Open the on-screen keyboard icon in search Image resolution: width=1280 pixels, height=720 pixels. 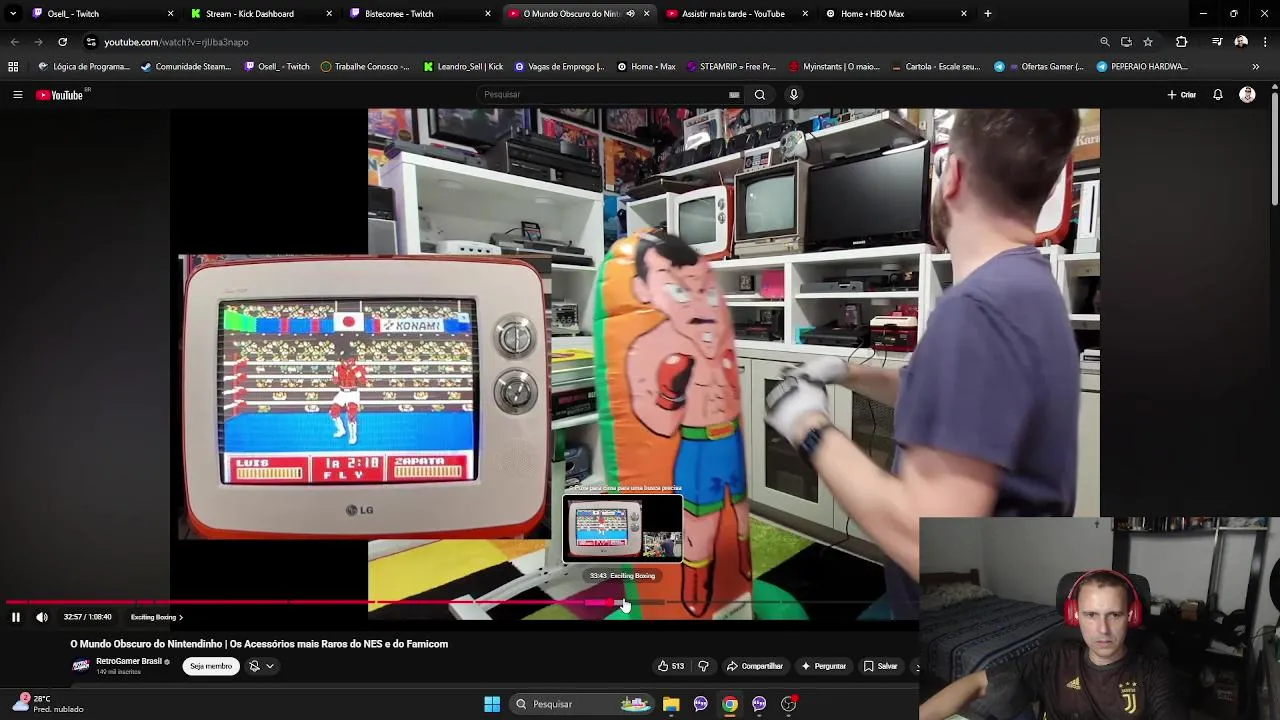[734, 95]
